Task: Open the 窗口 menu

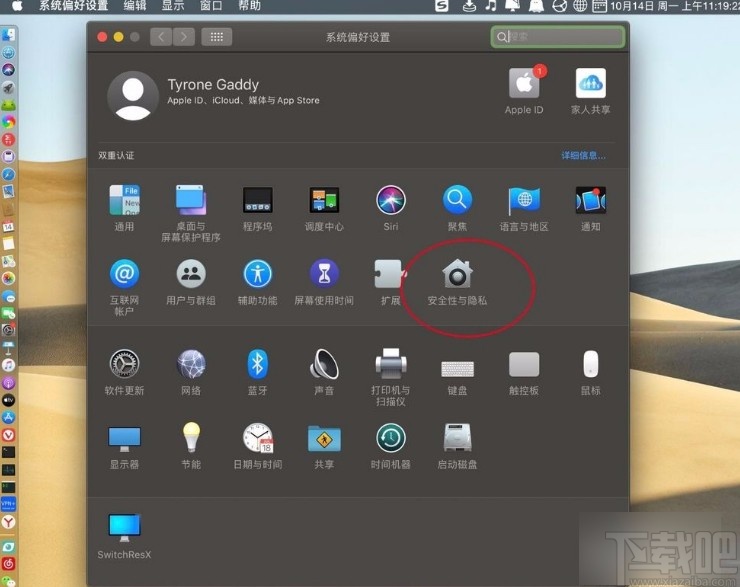Action: [x=211, y=6]
